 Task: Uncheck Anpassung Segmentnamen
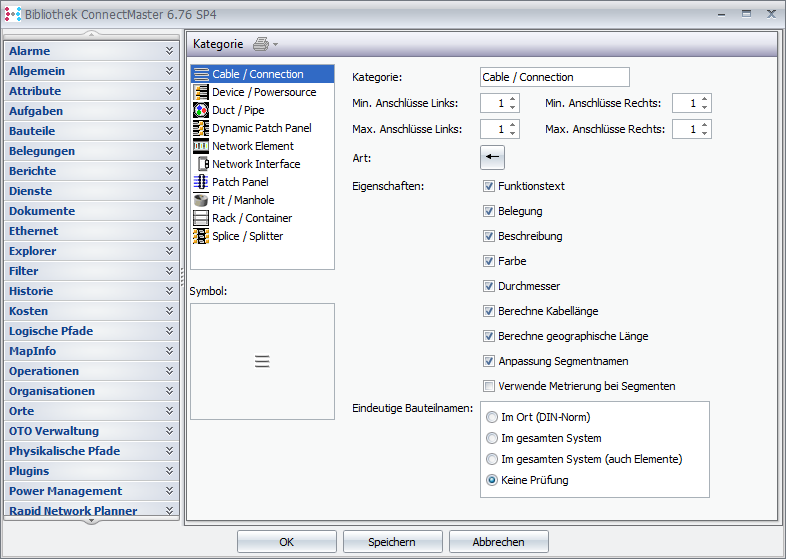pyautogui.click(x=489, y=361)
